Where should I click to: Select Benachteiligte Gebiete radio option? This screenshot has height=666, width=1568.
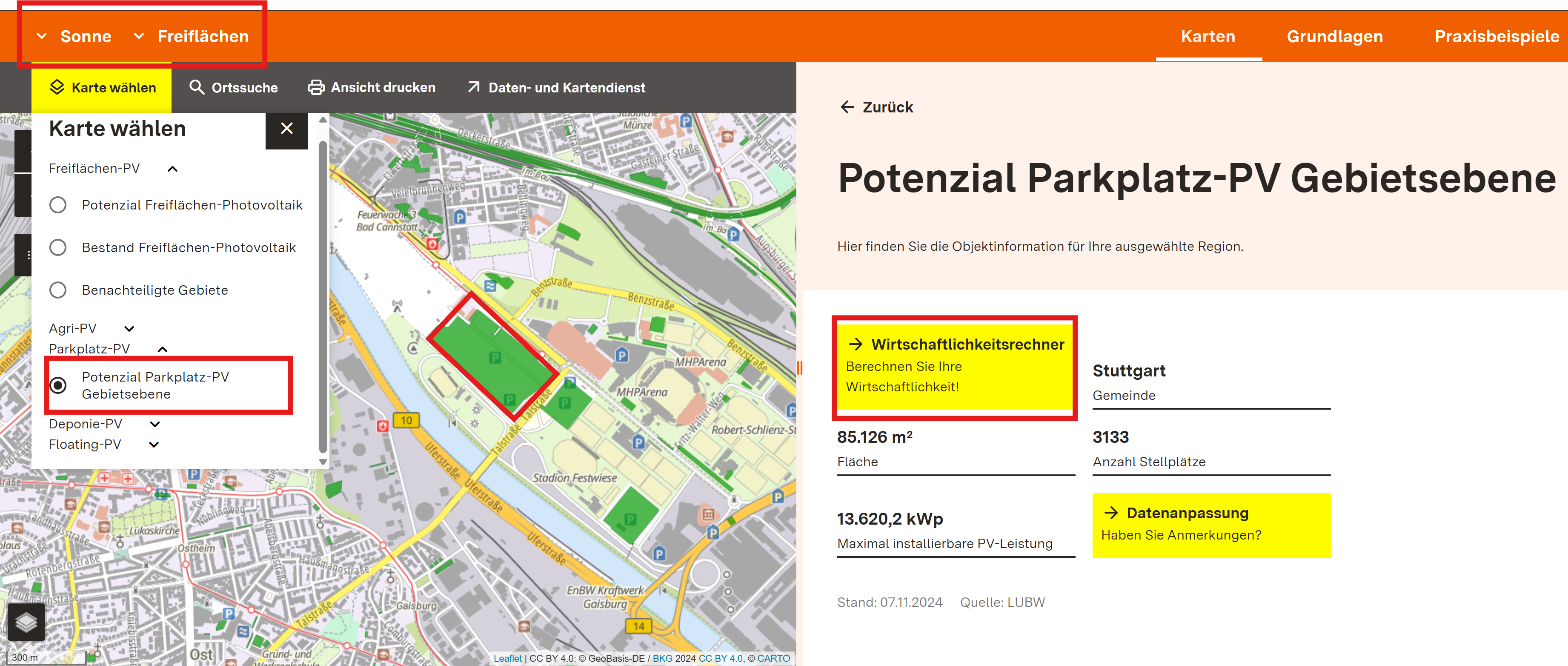58,290
